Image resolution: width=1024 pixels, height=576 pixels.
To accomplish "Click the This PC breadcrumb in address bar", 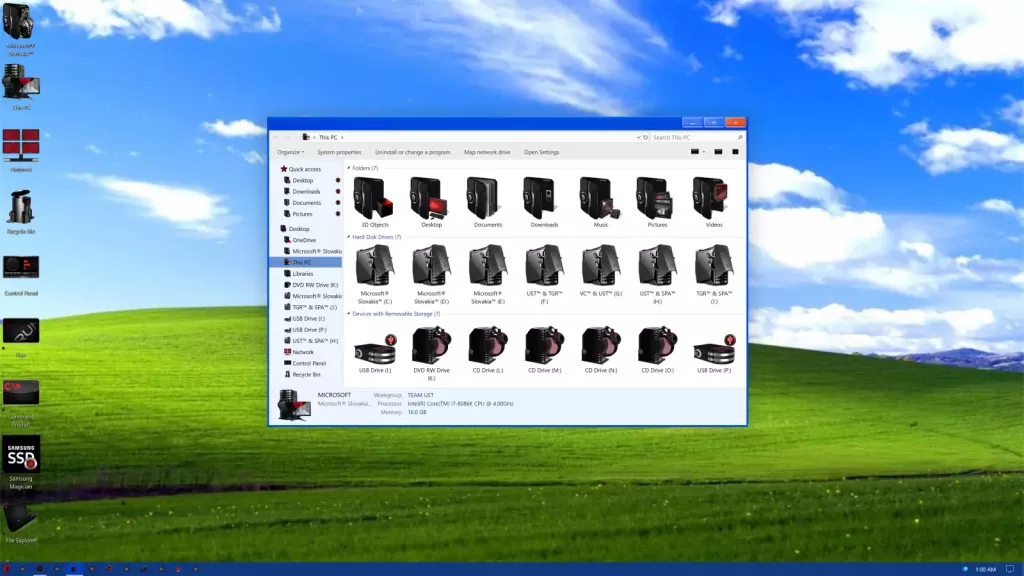I will [x=328, y=137].
